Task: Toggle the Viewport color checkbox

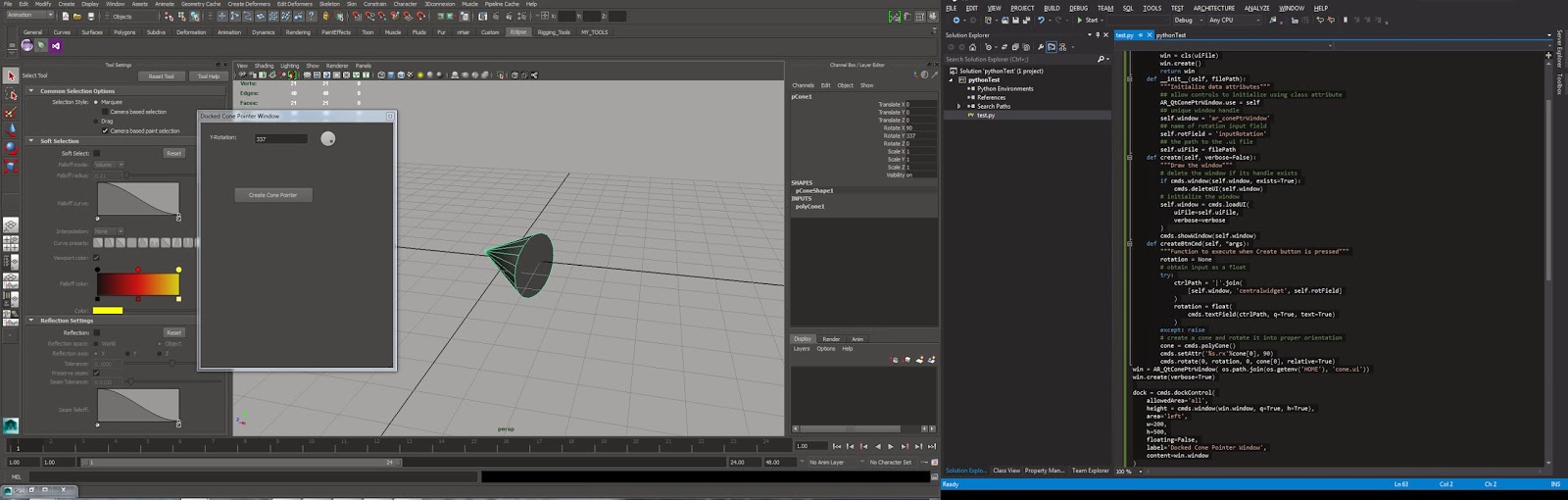Action: pyautogui.click(x=96, y=258)
